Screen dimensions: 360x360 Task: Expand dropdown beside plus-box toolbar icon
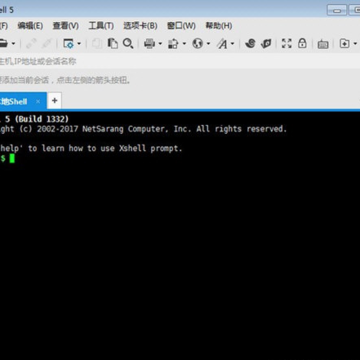click(x=355, y=44)
